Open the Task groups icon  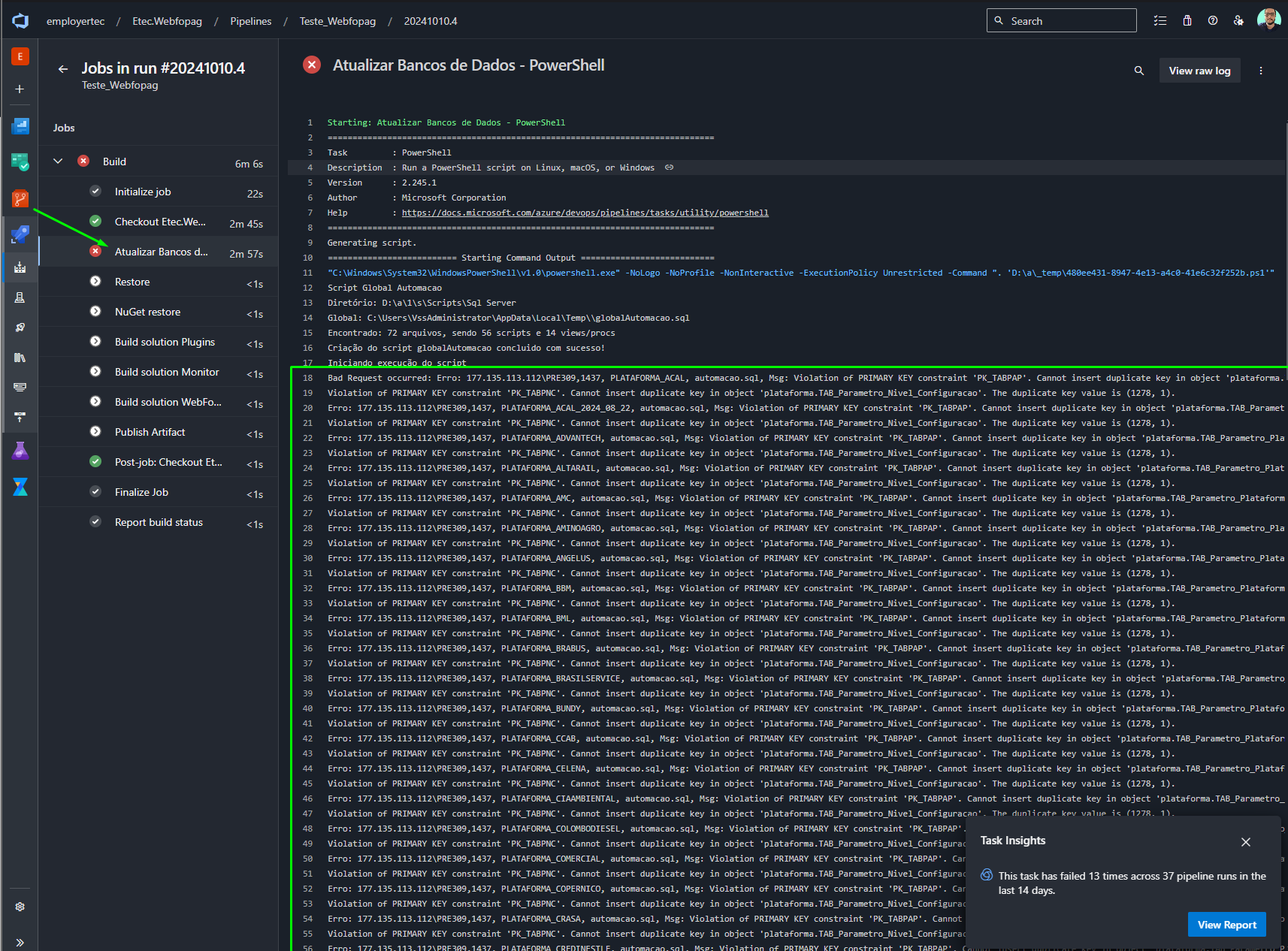20,387
